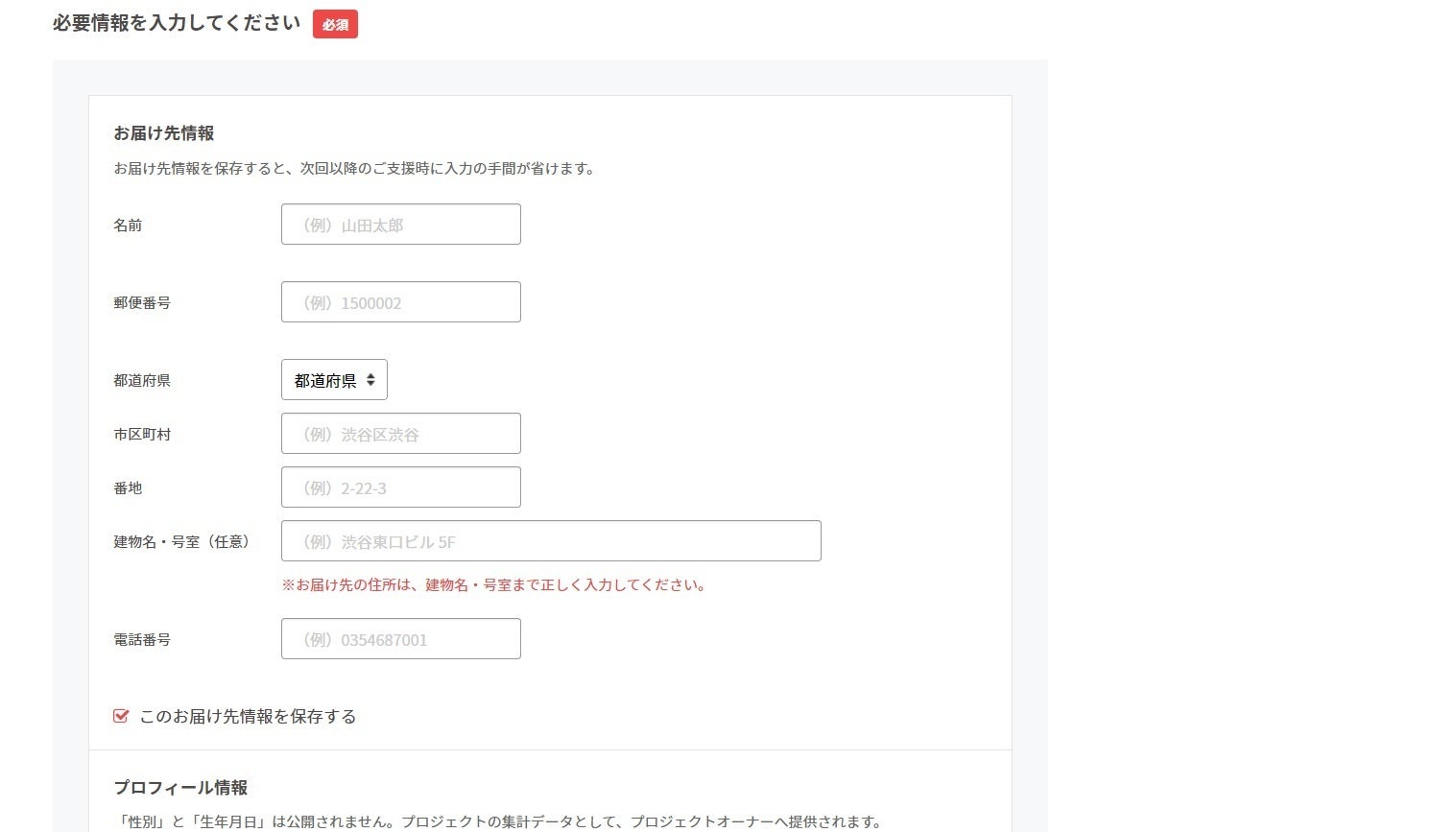
Task: Click the 電話番号 field label
Action: (x=142, y=640)
